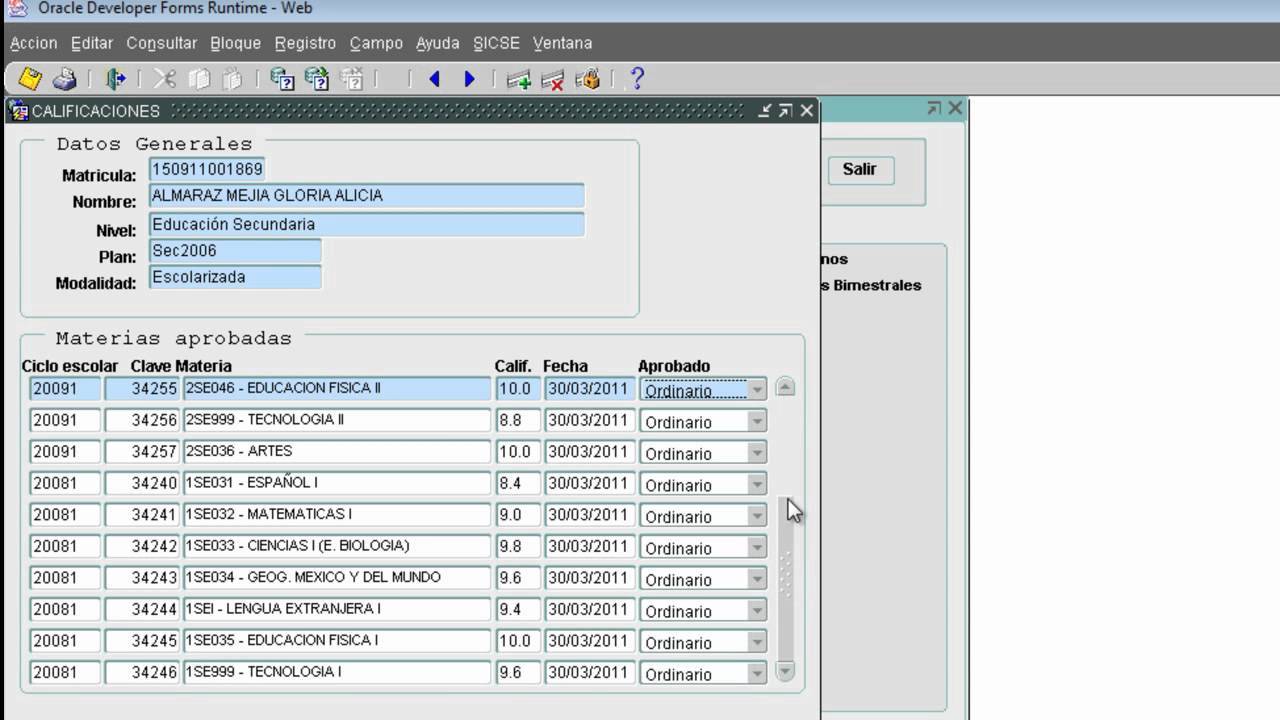1280x720 pixels.
Task: Open the SICSE menu
Action: (x=496, y=43)
